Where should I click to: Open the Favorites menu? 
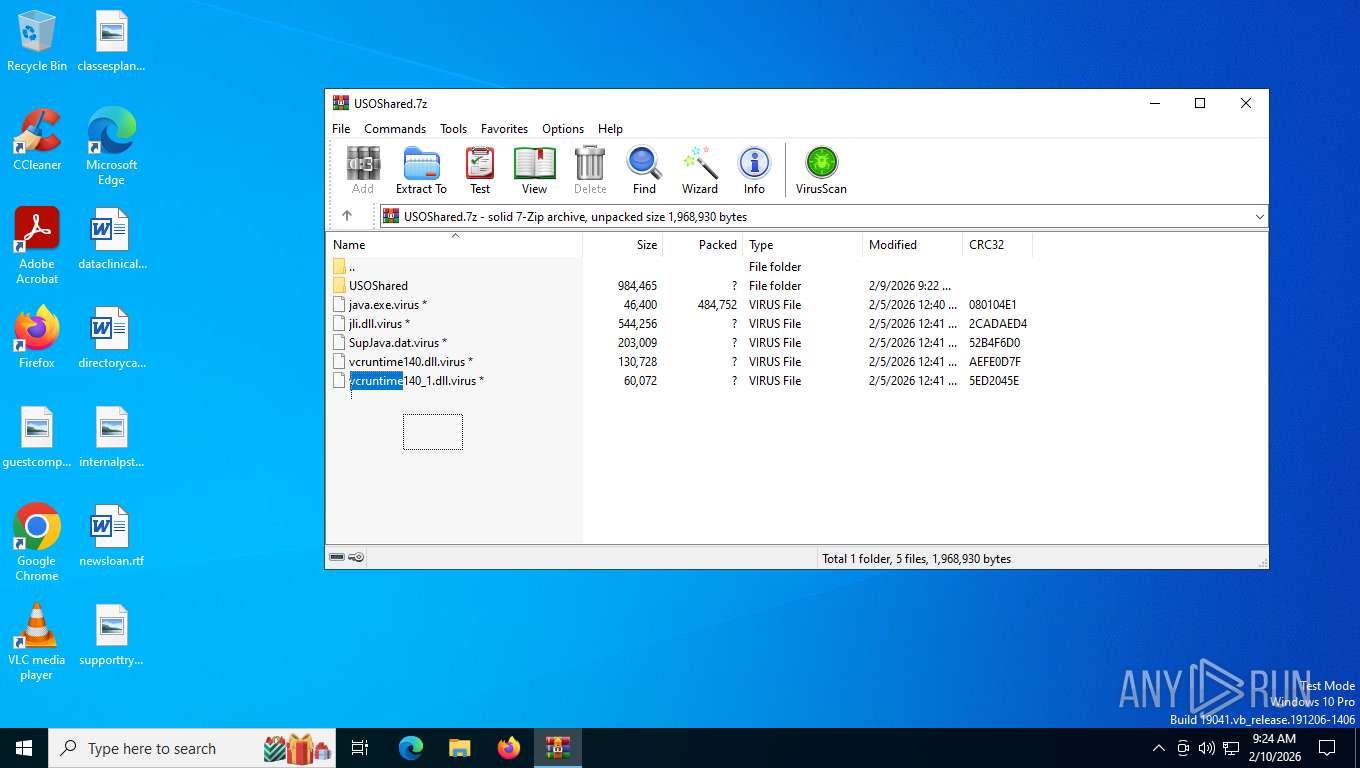pos(504,129)
